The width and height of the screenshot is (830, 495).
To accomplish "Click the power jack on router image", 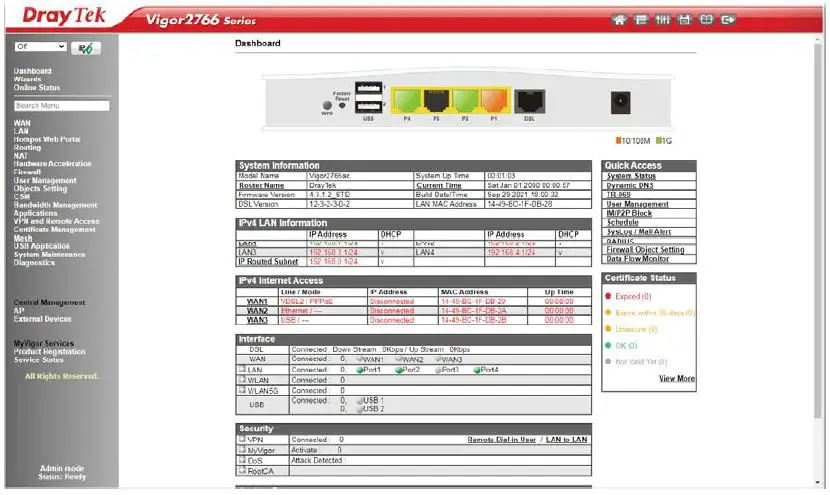I will pyautogui.click(x=620, y=103).
